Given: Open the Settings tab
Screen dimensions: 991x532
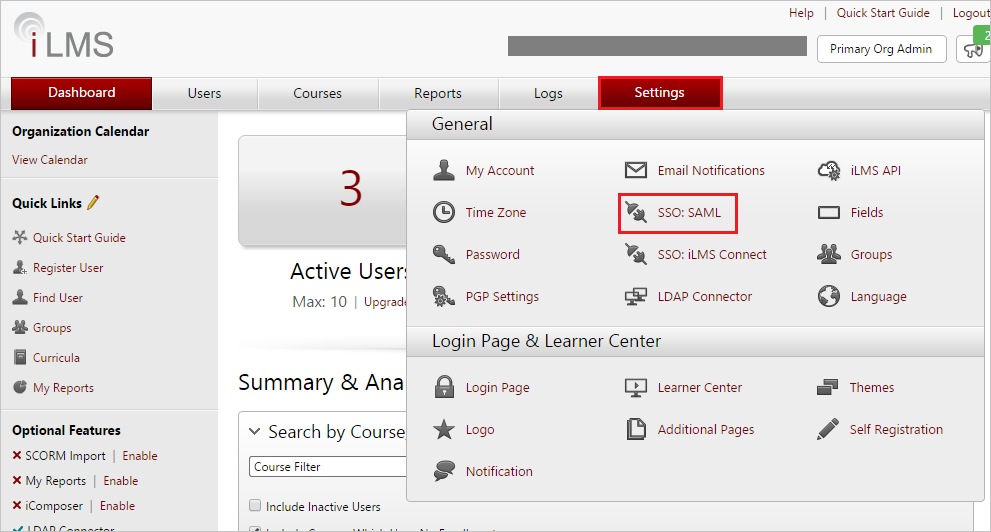Looking at the screenshot, I should (x=660, y=93).
